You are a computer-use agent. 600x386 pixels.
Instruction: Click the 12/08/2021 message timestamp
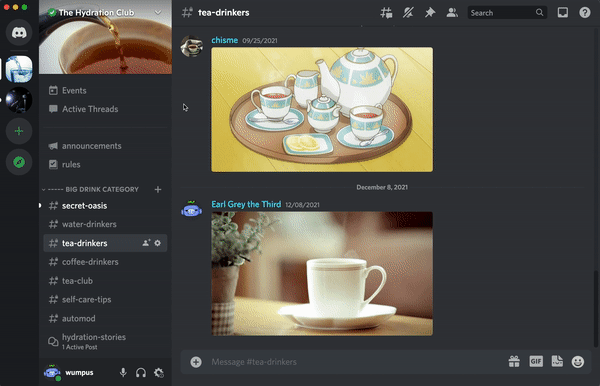(x=302, y=205)
